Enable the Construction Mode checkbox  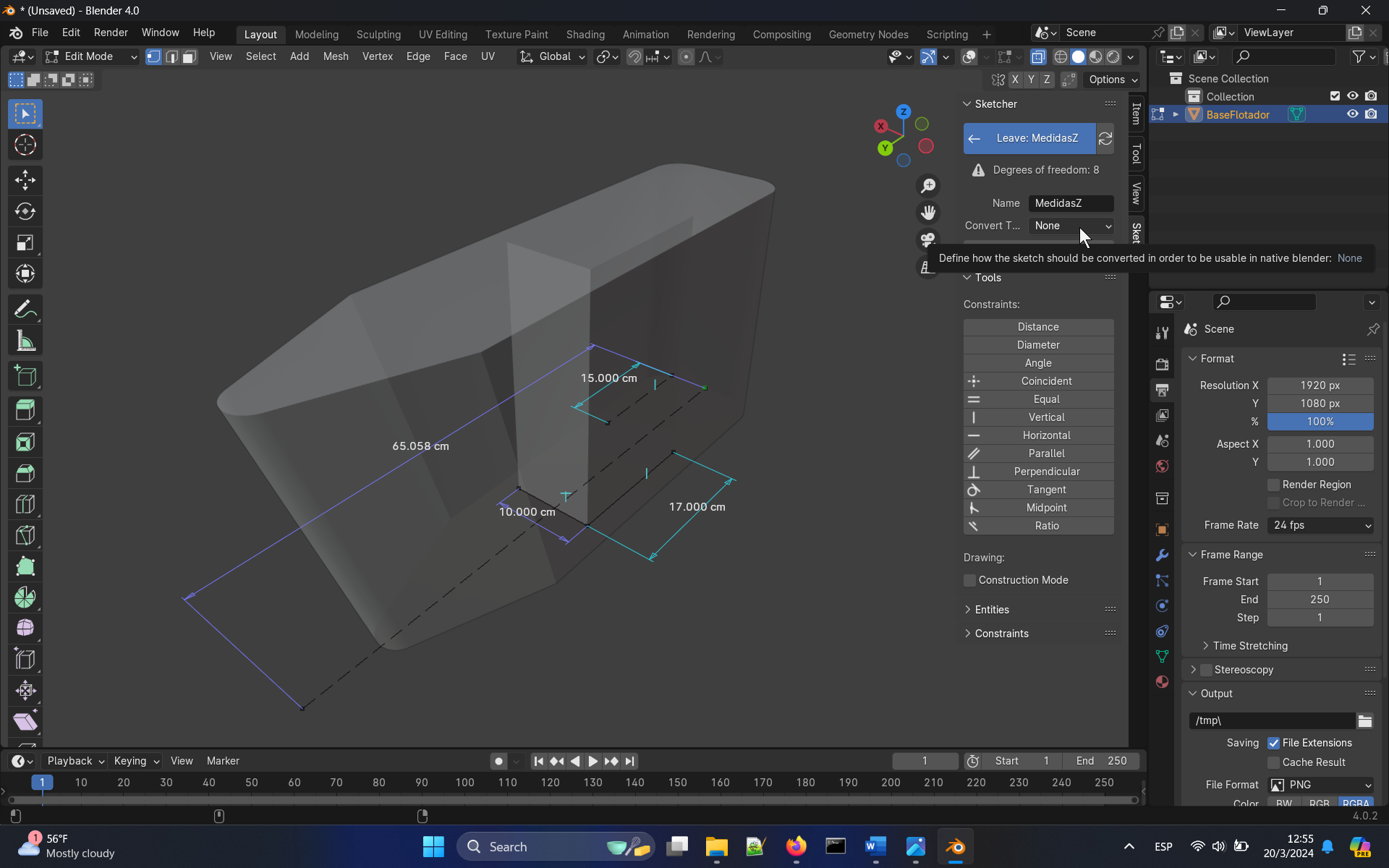pyautogui.click(x=970, y=580)
